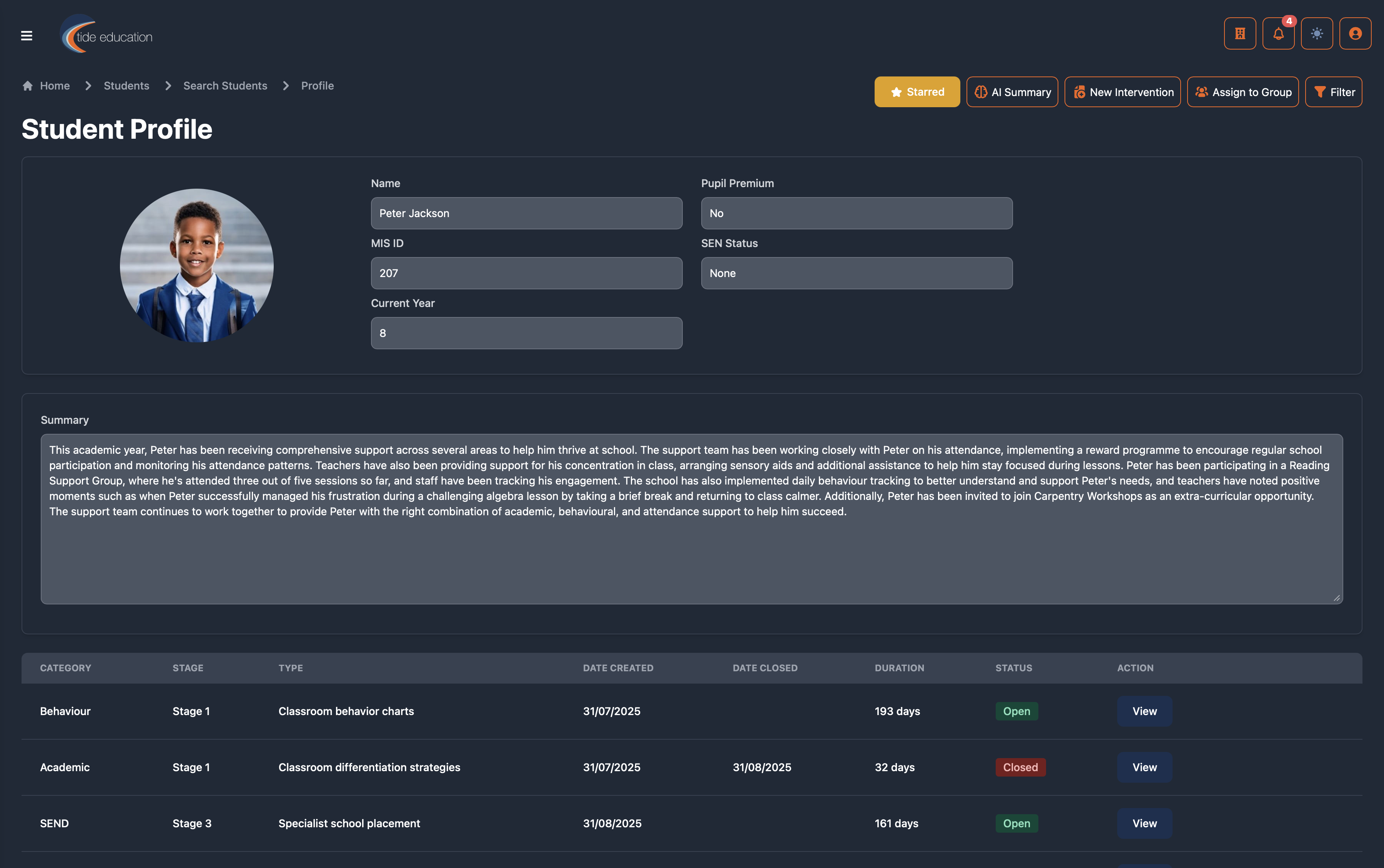Click the Home breadcrumb icon
This screenshot has height=868, width=1384.
(x=28, y=86)
